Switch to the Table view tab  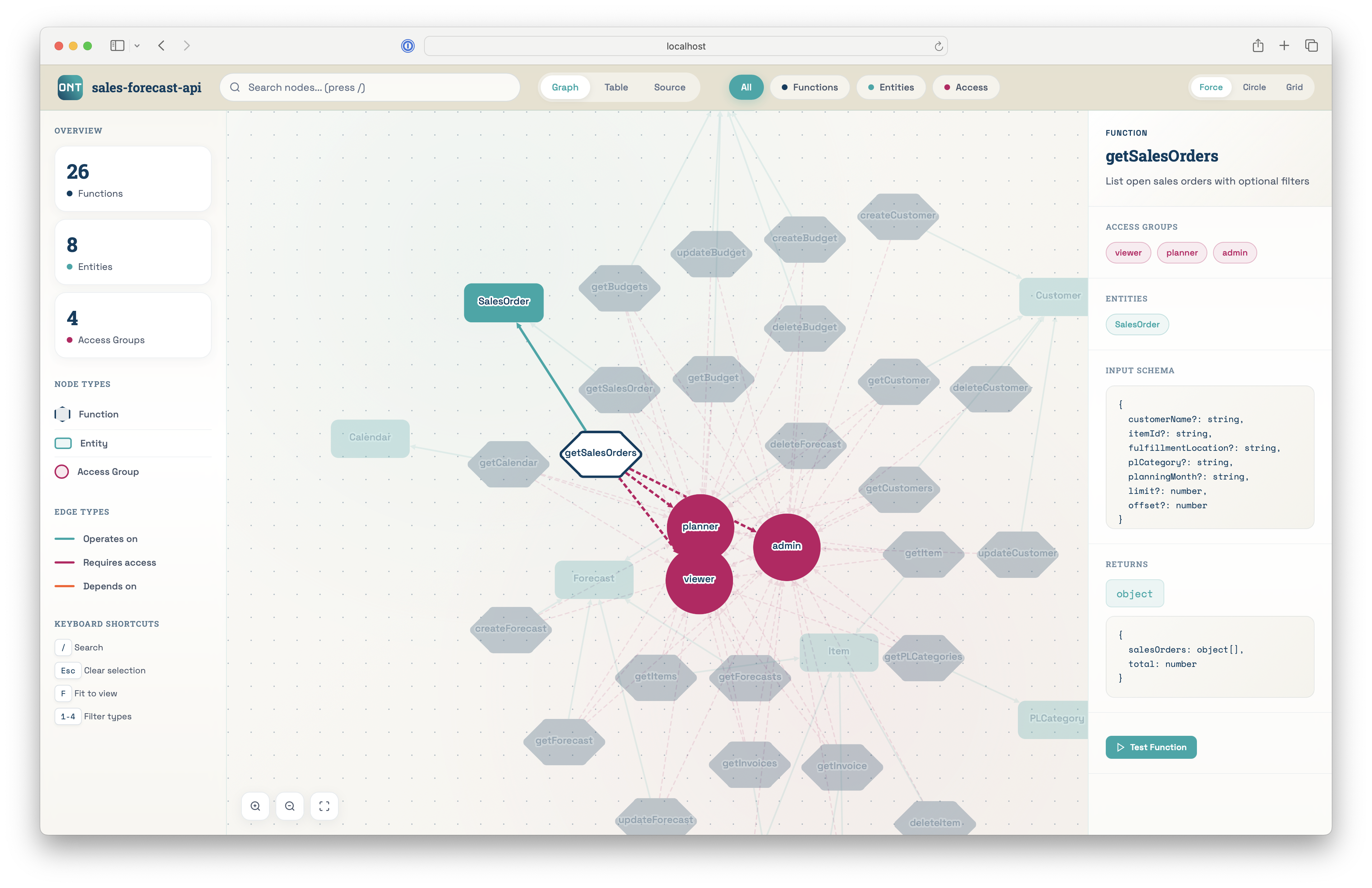click(616, 87)
